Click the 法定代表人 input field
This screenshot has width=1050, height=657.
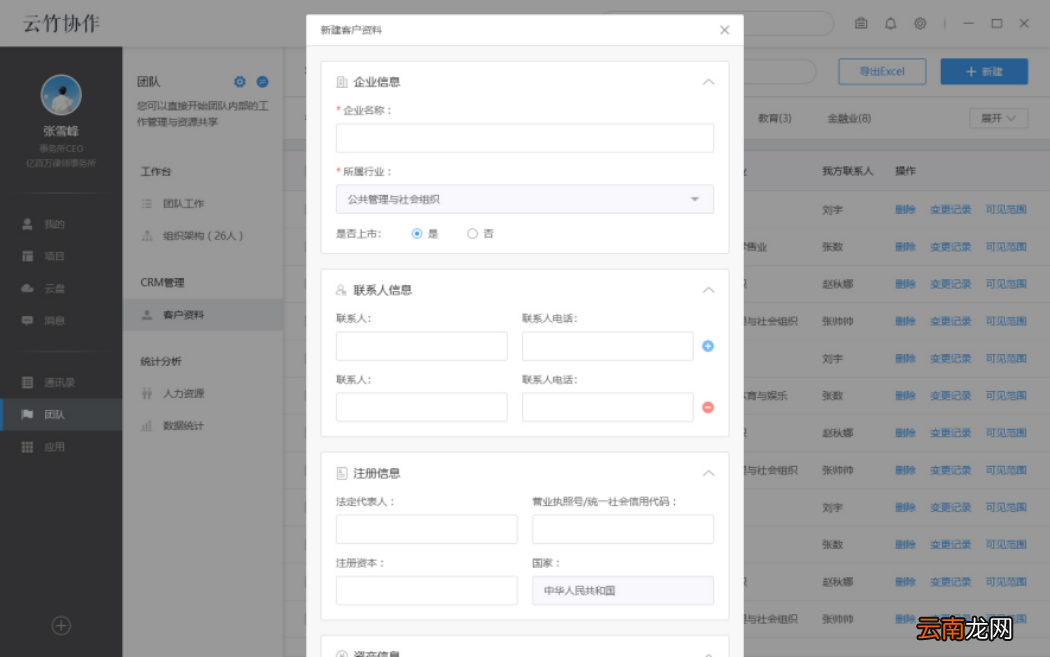click(427, 529)
